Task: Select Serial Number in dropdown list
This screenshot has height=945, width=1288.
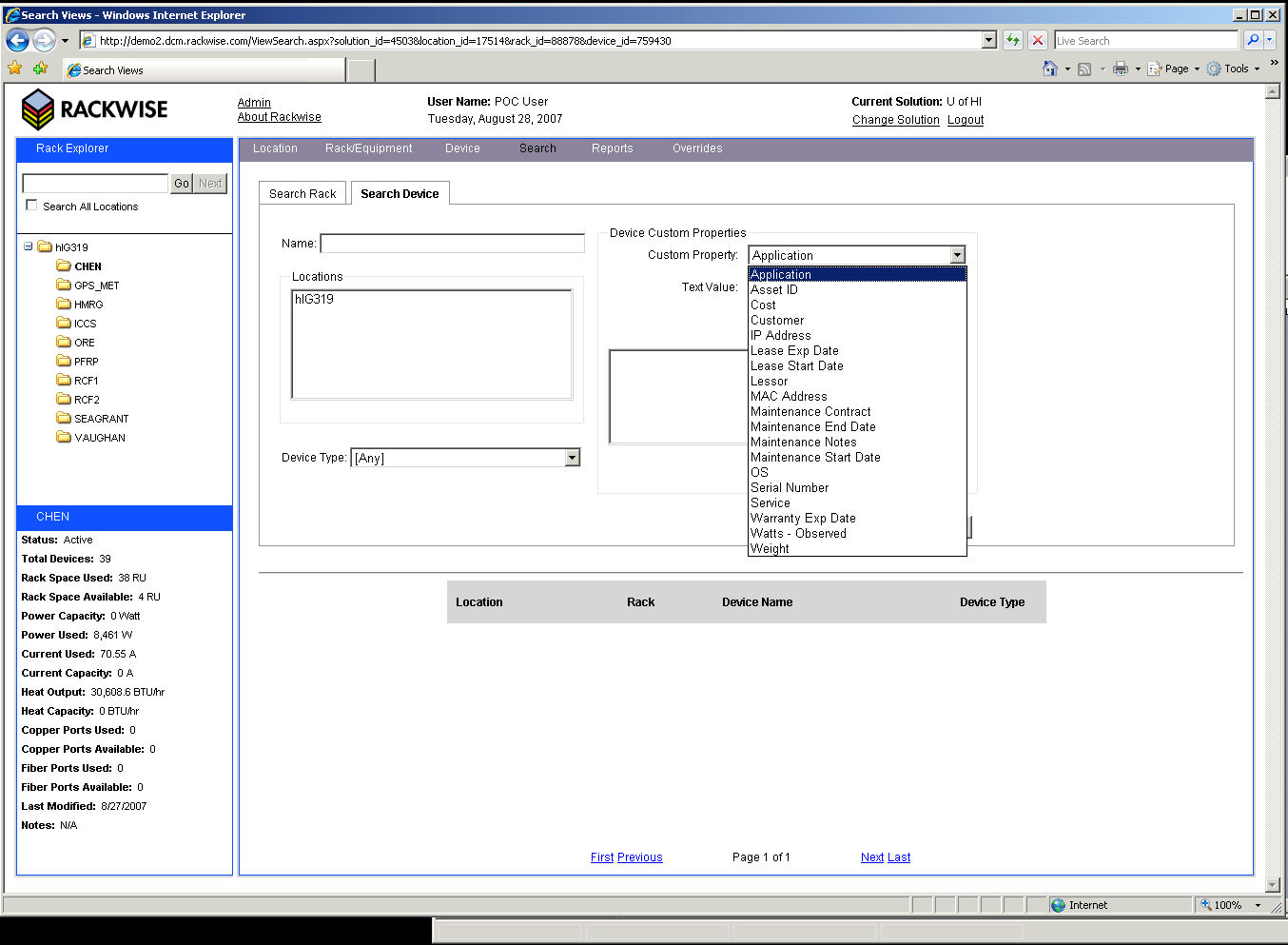Action: coord(789,488)
